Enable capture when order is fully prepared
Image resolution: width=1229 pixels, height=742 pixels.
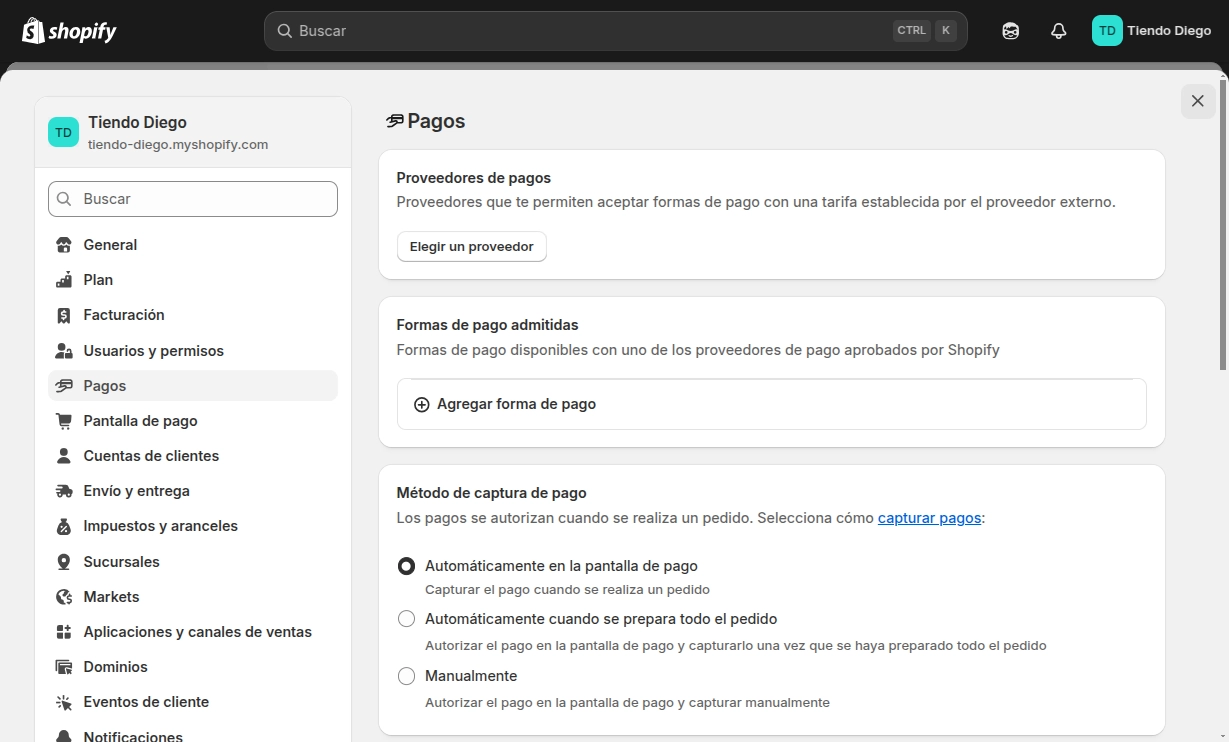tap(406, 618)
